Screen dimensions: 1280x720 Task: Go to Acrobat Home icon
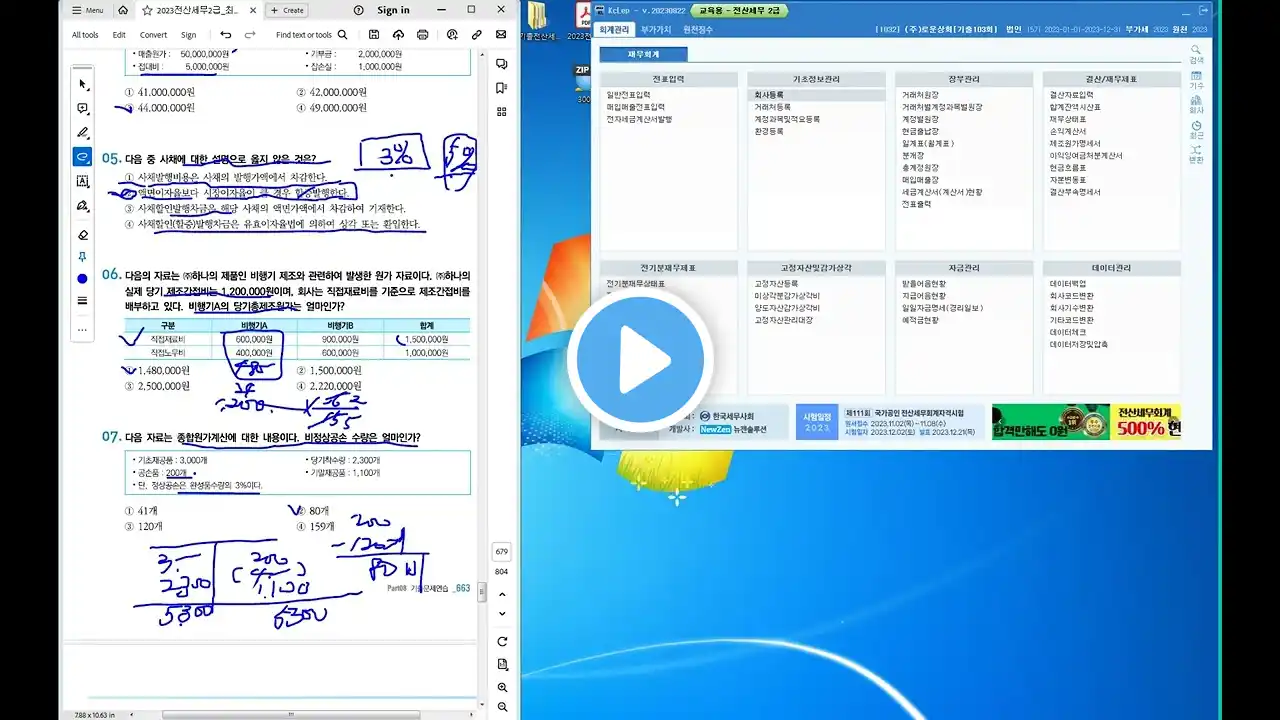pyautogui.click(x=122, y=10)
